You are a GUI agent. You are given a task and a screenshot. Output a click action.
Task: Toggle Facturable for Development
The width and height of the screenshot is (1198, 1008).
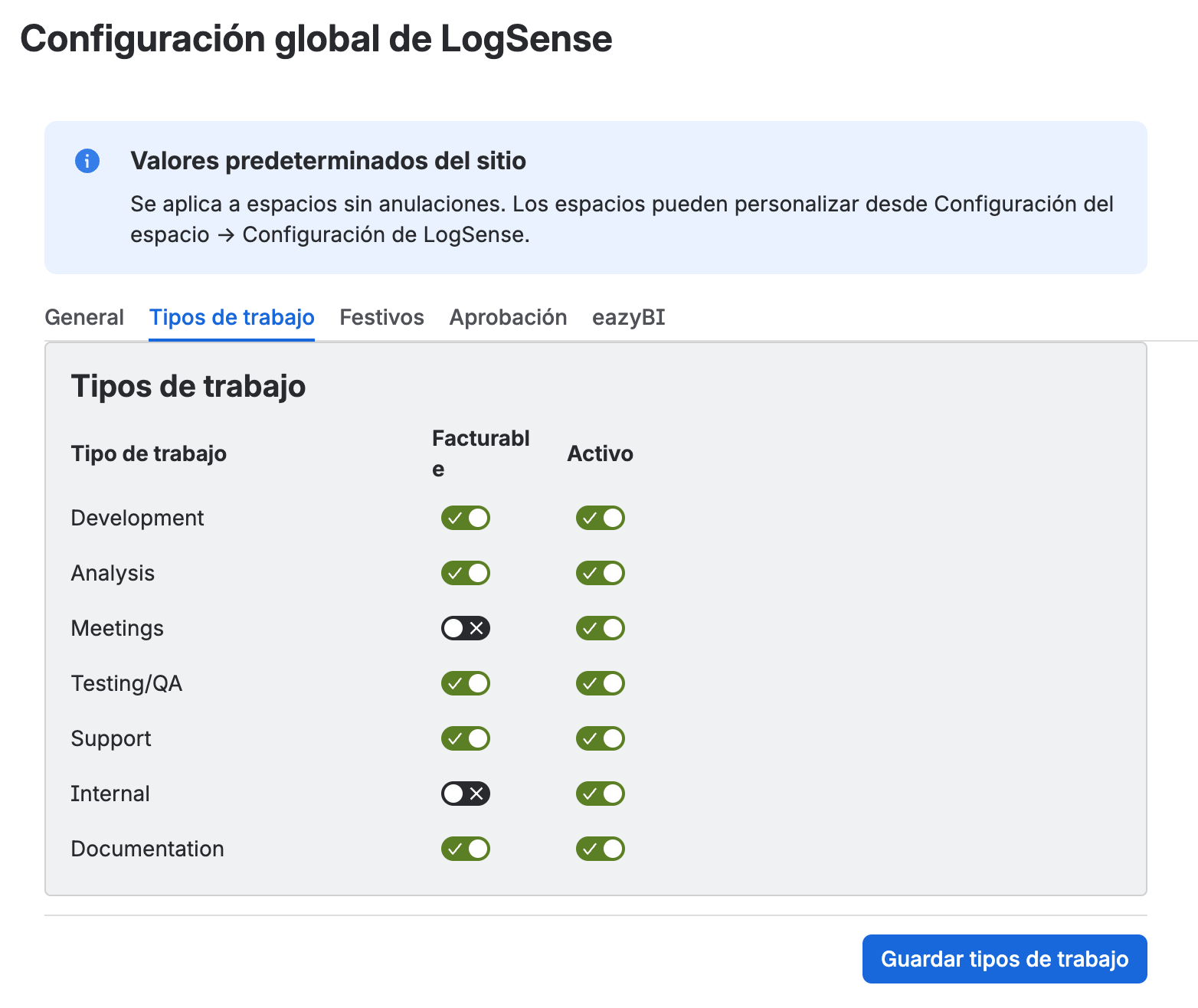point(466,518)
